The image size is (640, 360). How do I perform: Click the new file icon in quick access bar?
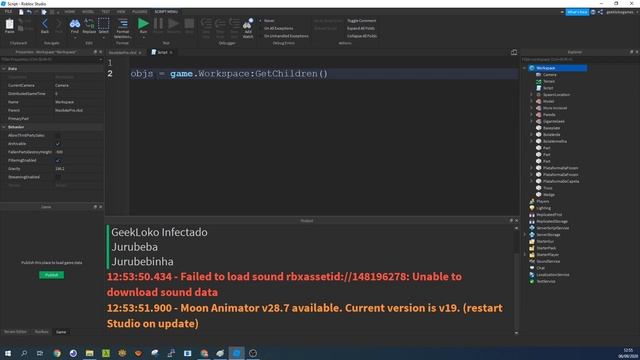[x=21, y=12]
